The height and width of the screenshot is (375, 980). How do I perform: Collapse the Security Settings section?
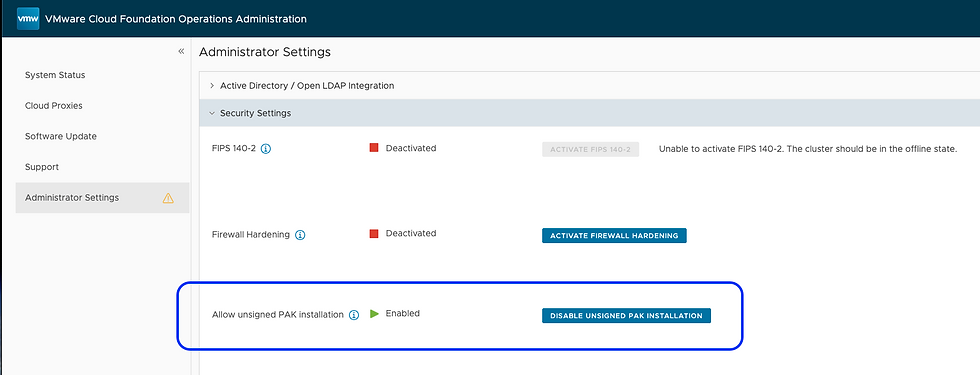255,114
